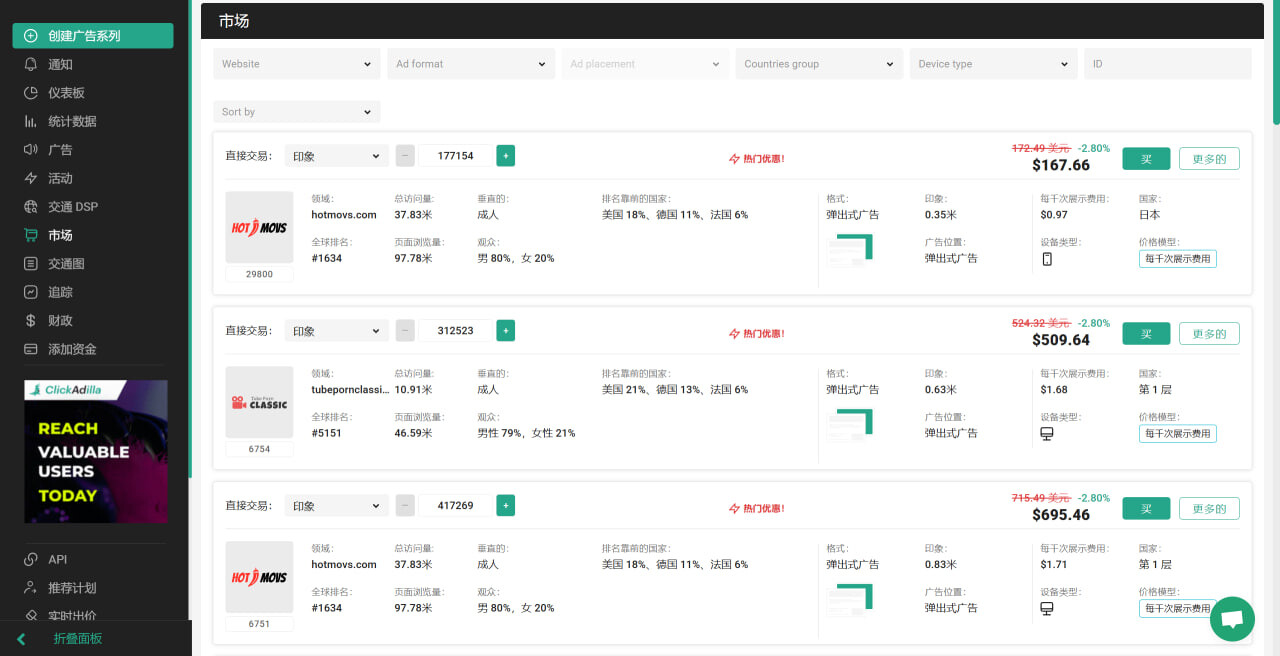Open 交通 DSP section
Screen dimensions: 1280x656
73,207
